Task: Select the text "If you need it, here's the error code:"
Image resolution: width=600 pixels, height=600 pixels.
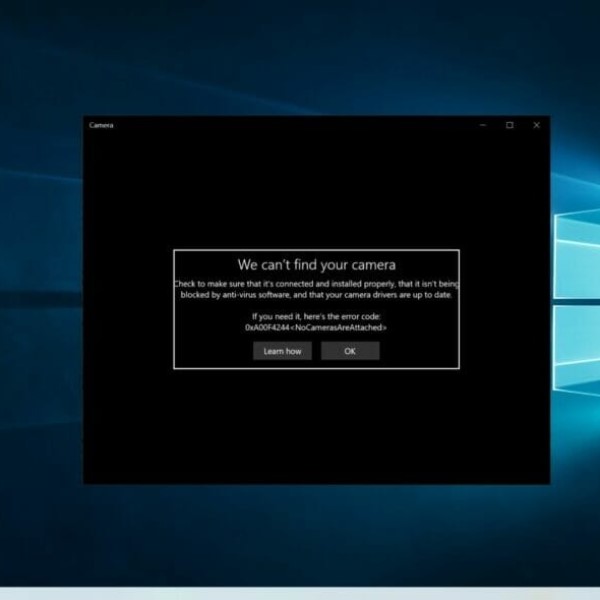Action: pyautogui.click(x=316, y=316)
